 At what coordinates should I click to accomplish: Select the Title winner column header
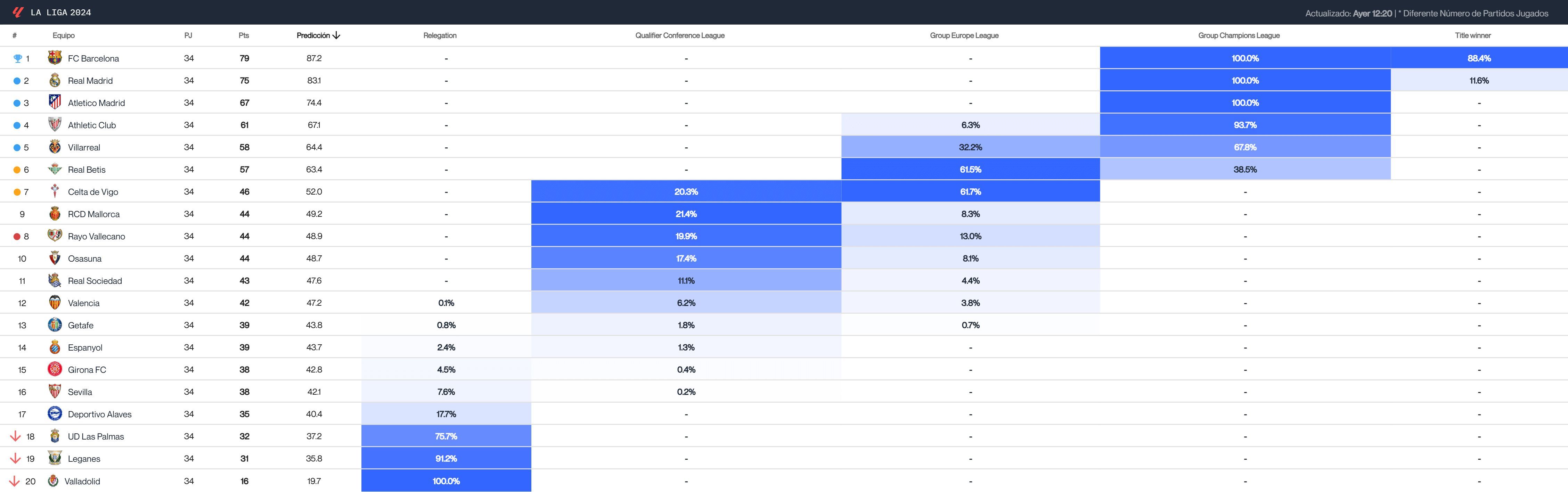click(x=1472, y=35)
